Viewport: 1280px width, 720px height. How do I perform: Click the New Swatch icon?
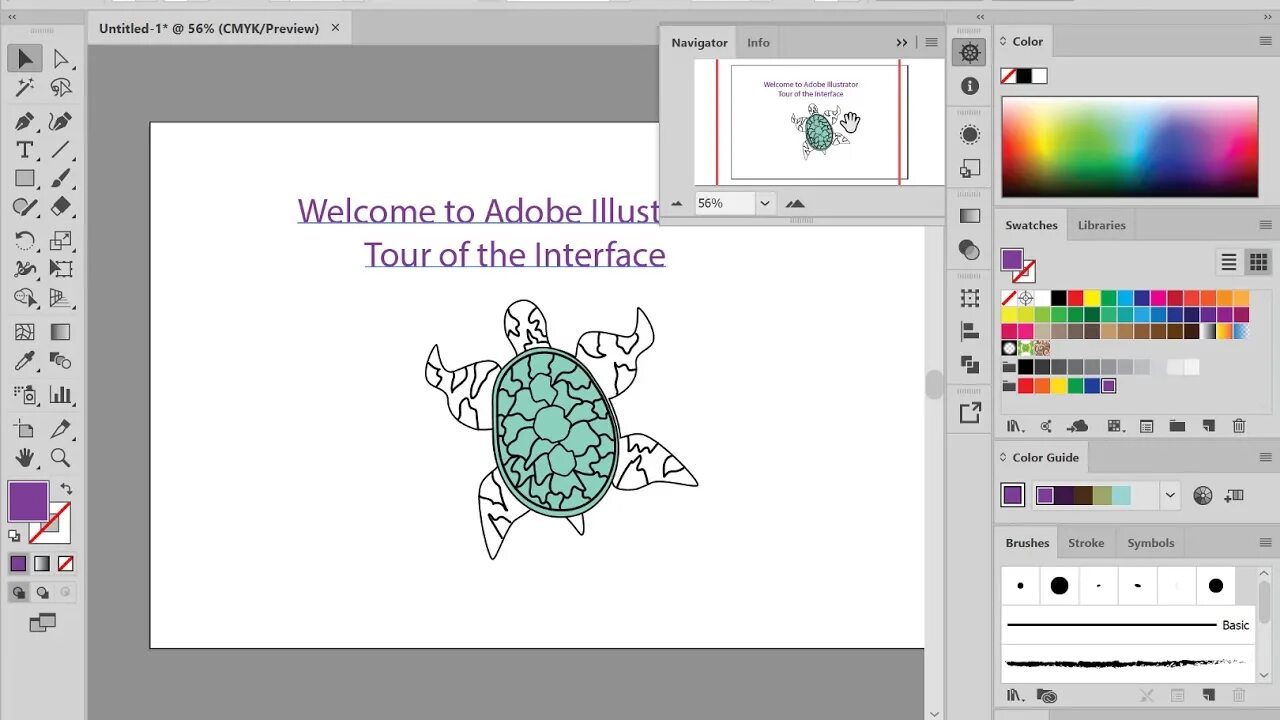(1207, 426)
